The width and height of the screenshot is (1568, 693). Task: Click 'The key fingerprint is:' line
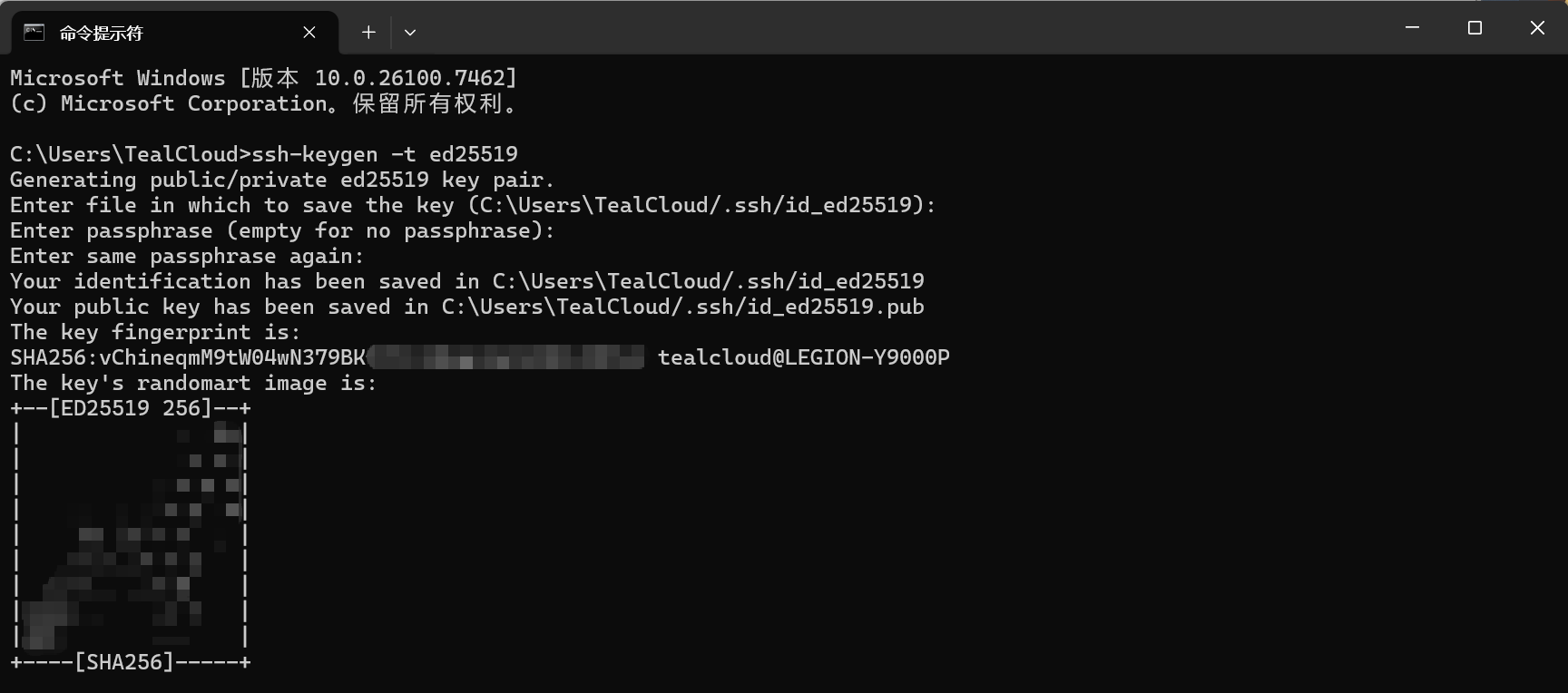coord(154,332)
